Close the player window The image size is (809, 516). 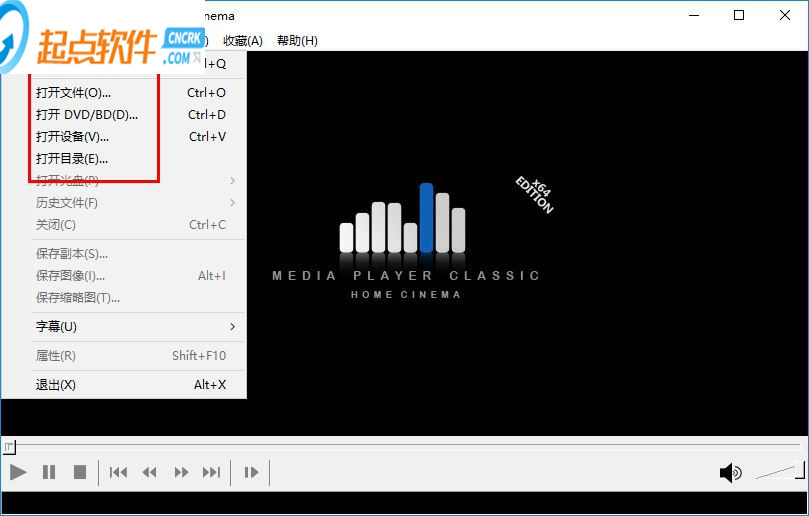coord(785,15)
